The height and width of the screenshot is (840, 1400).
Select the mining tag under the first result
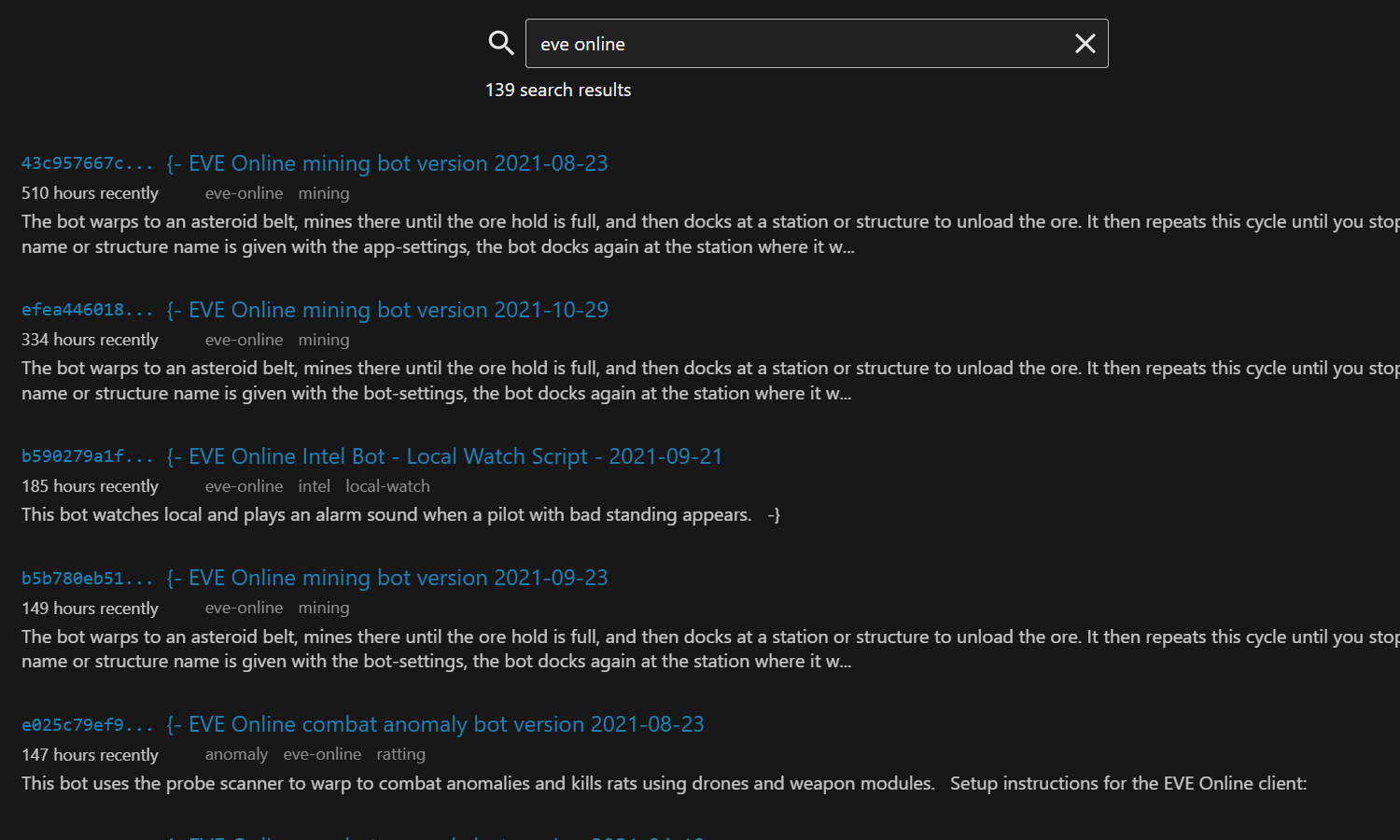[324, 192]
